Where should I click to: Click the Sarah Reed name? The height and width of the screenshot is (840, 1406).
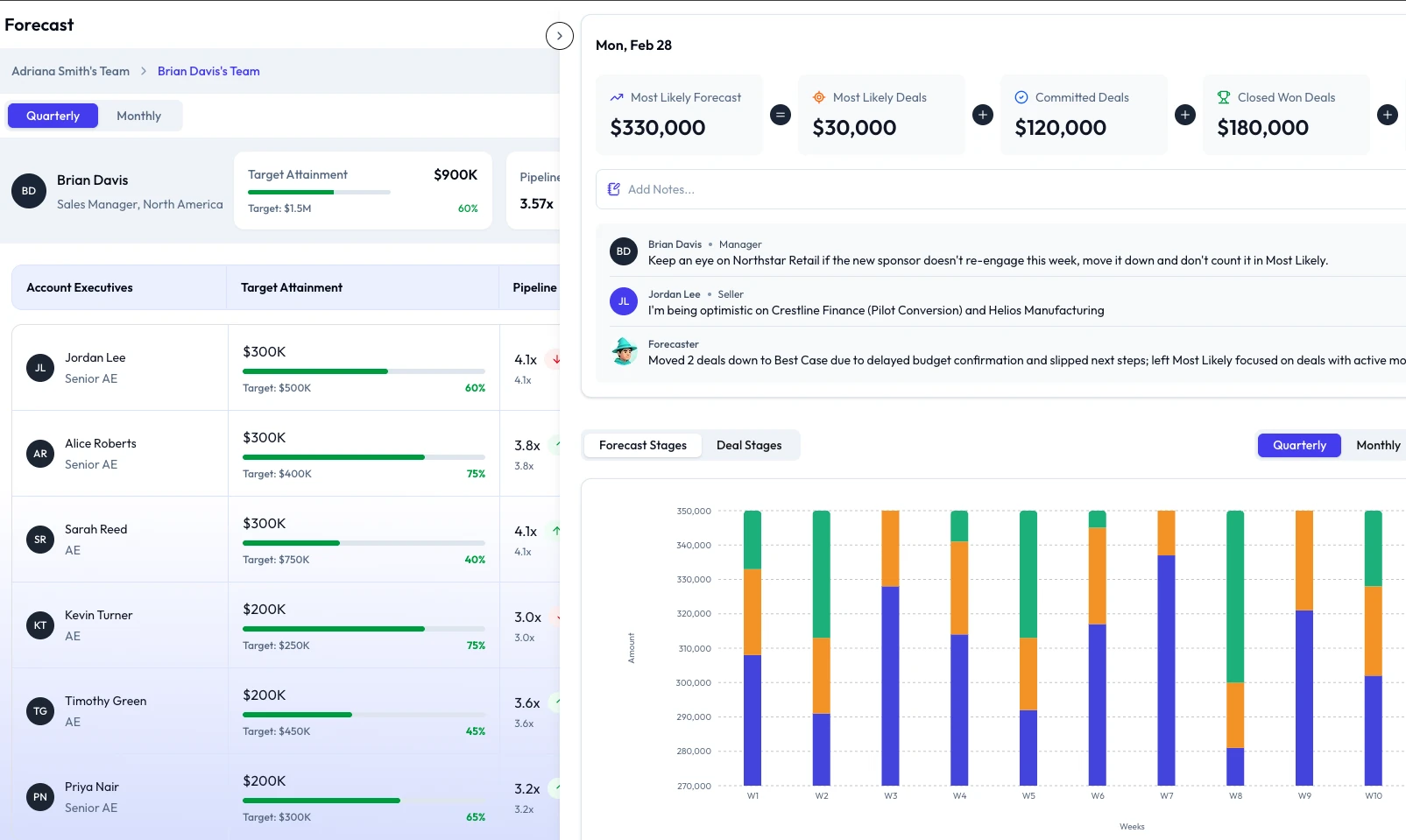[x=95, y=529]
